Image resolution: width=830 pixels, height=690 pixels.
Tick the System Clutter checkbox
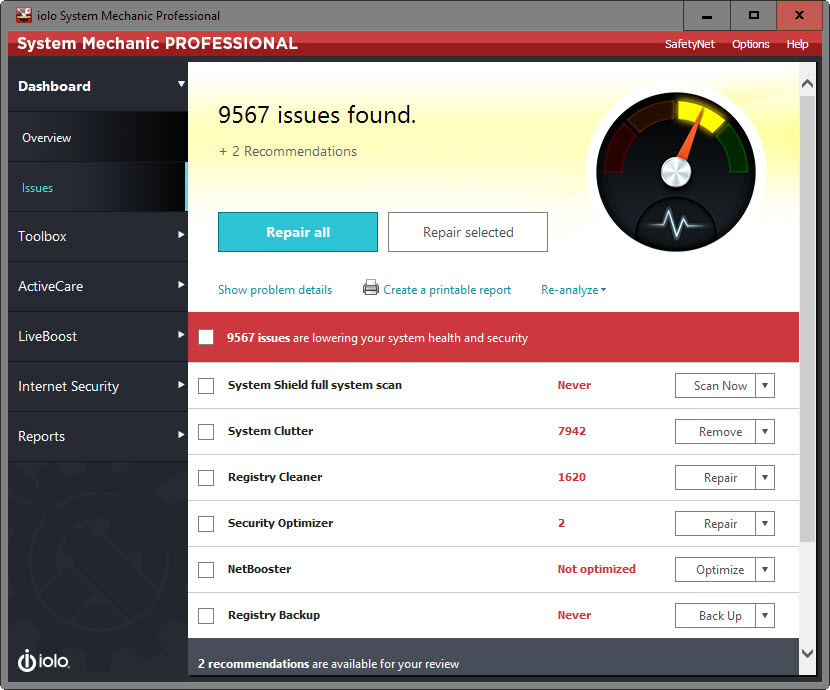(206, 432)
